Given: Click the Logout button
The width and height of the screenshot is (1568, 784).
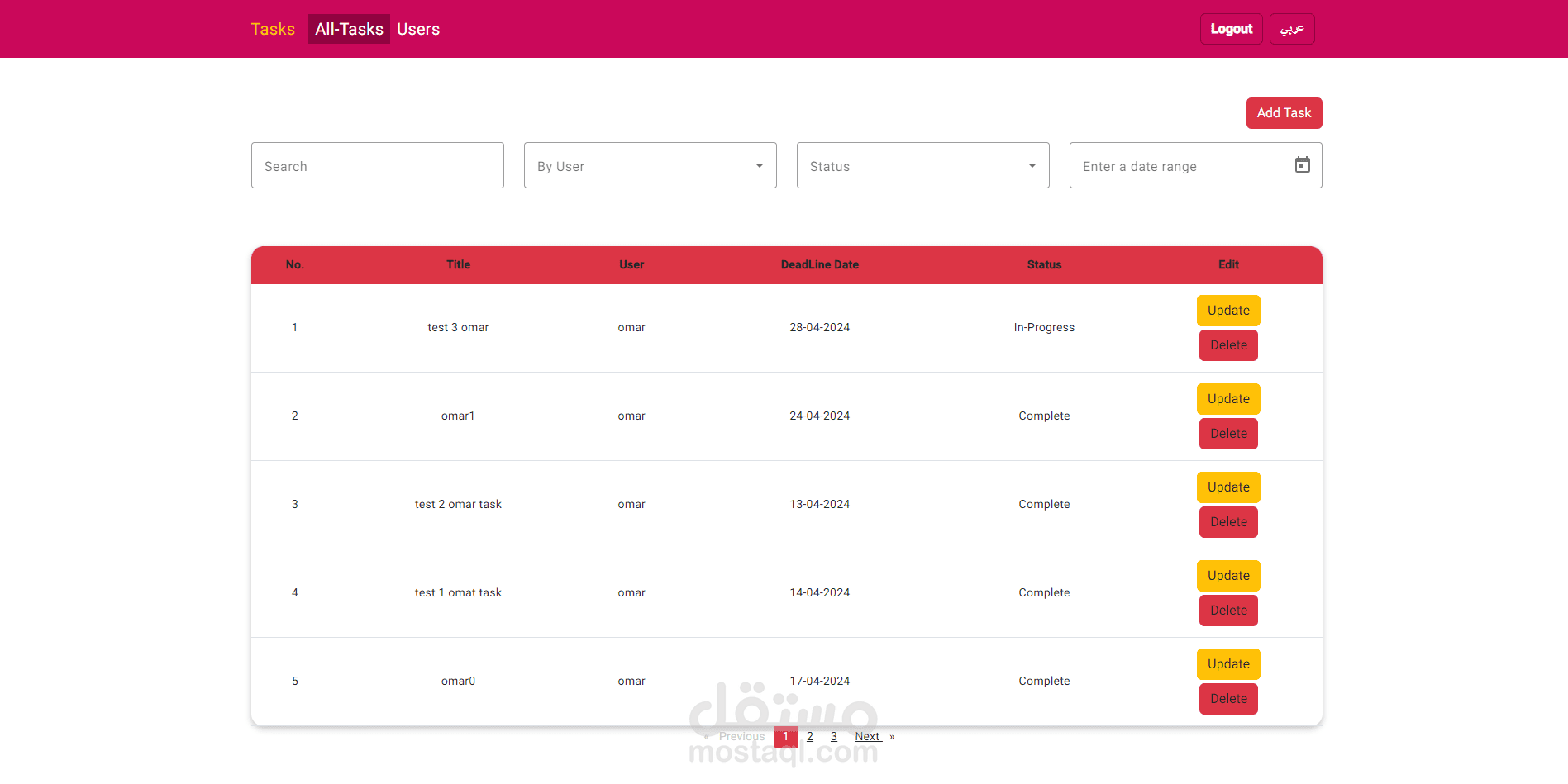Looking at the screenshot, I should click(1232, 29).
